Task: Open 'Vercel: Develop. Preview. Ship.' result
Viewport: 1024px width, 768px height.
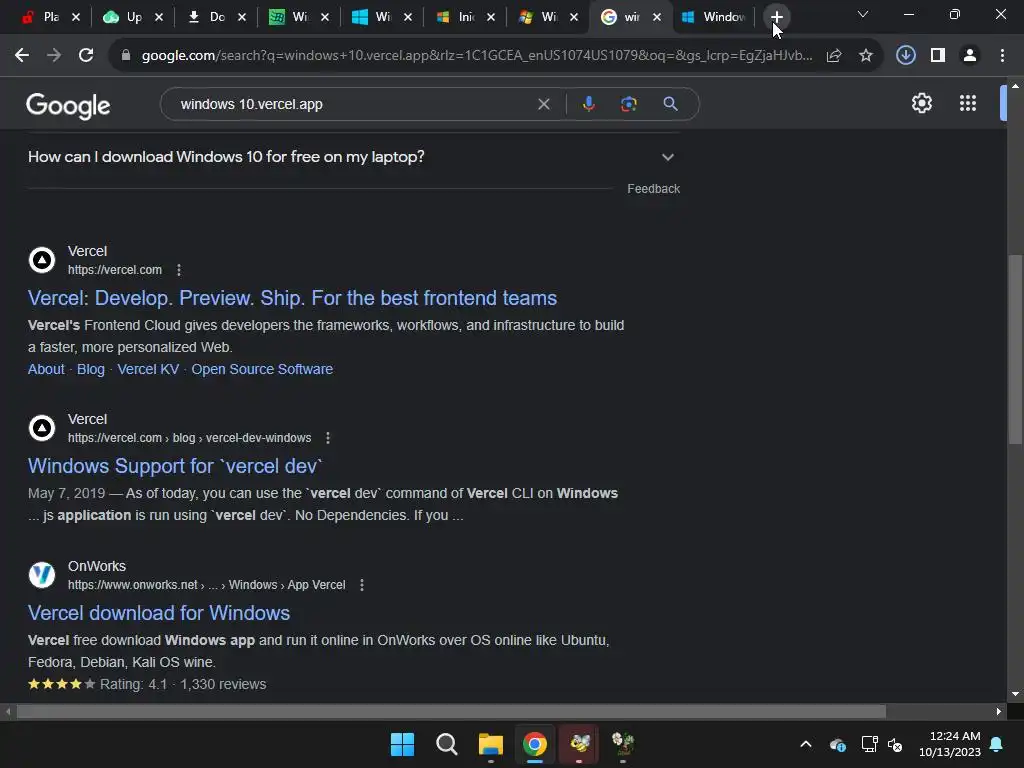Action: point(293,298)
